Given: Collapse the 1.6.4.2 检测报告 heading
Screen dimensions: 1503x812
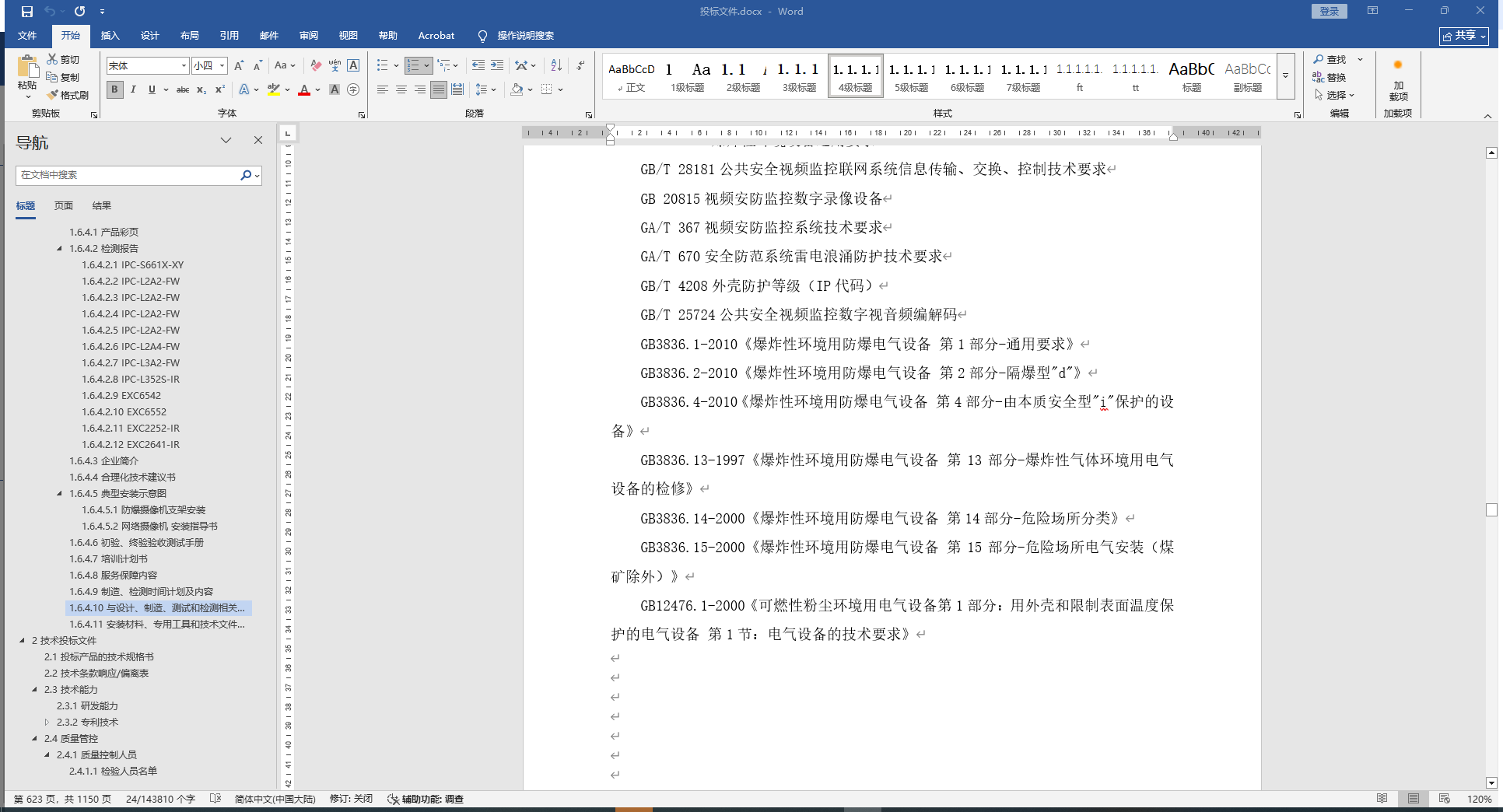Looking at the screenshot, I should [60, 249].
